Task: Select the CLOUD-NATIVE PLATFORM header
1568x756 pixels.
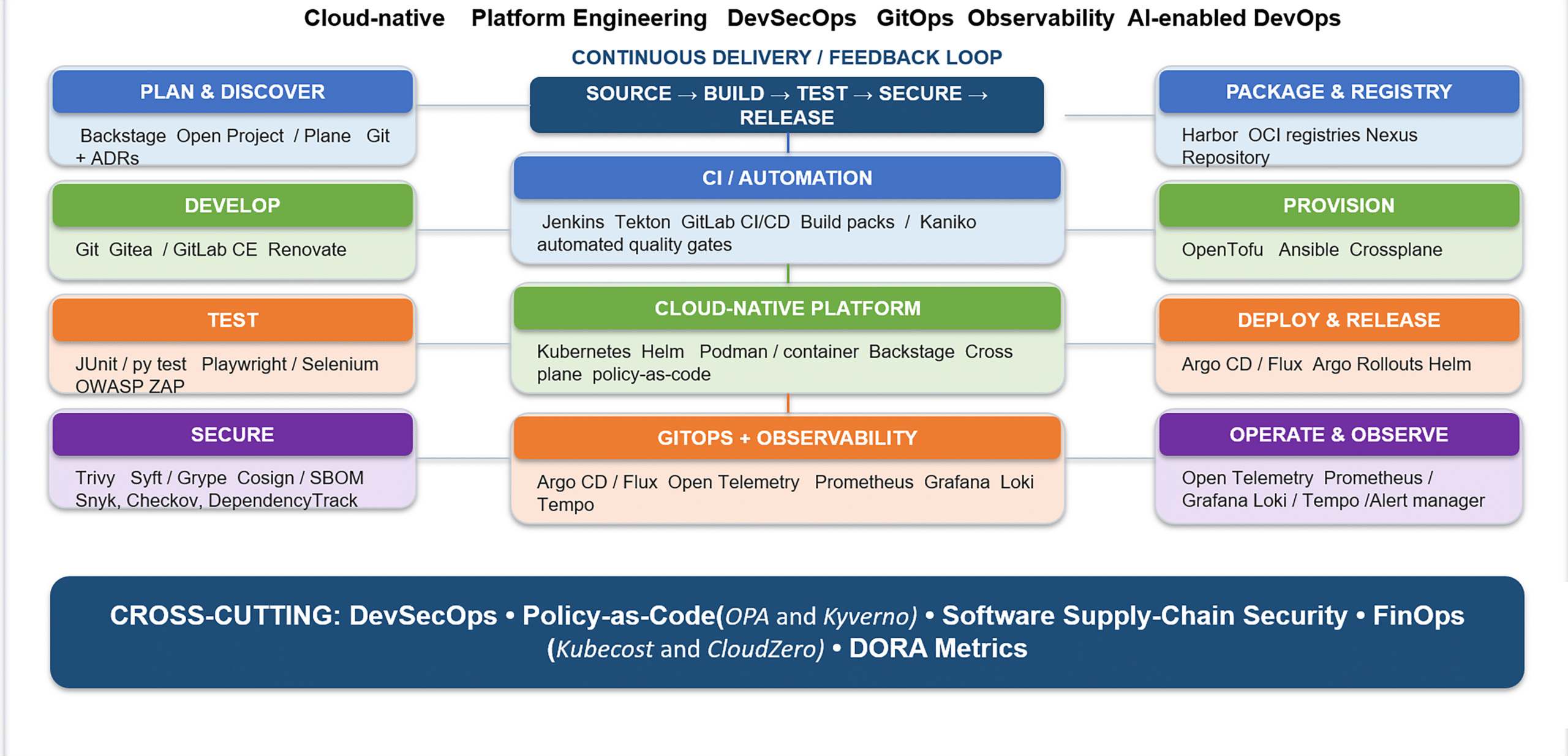Action: point(787,309)
